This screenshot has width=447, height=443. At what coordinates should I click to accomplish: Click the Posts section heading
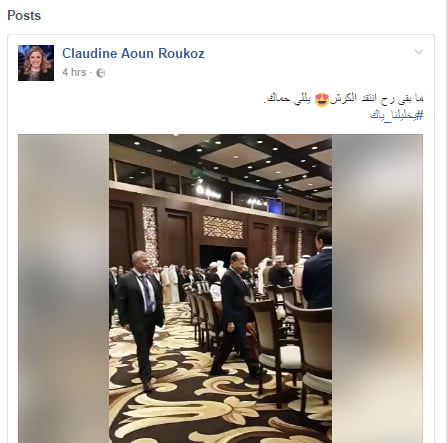(24, 15)
